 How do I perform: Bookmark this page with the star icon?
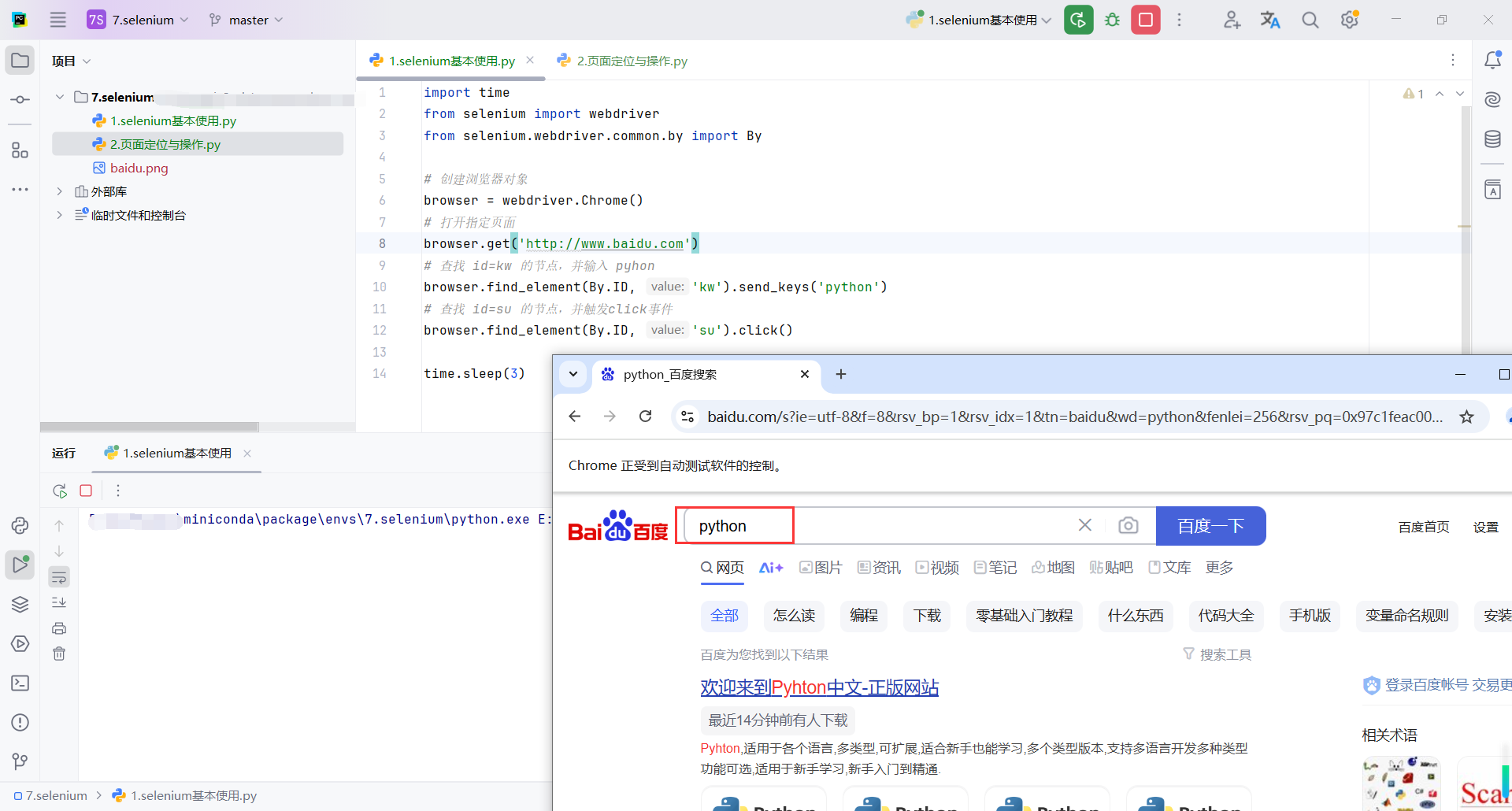[x=1466, y=417]
